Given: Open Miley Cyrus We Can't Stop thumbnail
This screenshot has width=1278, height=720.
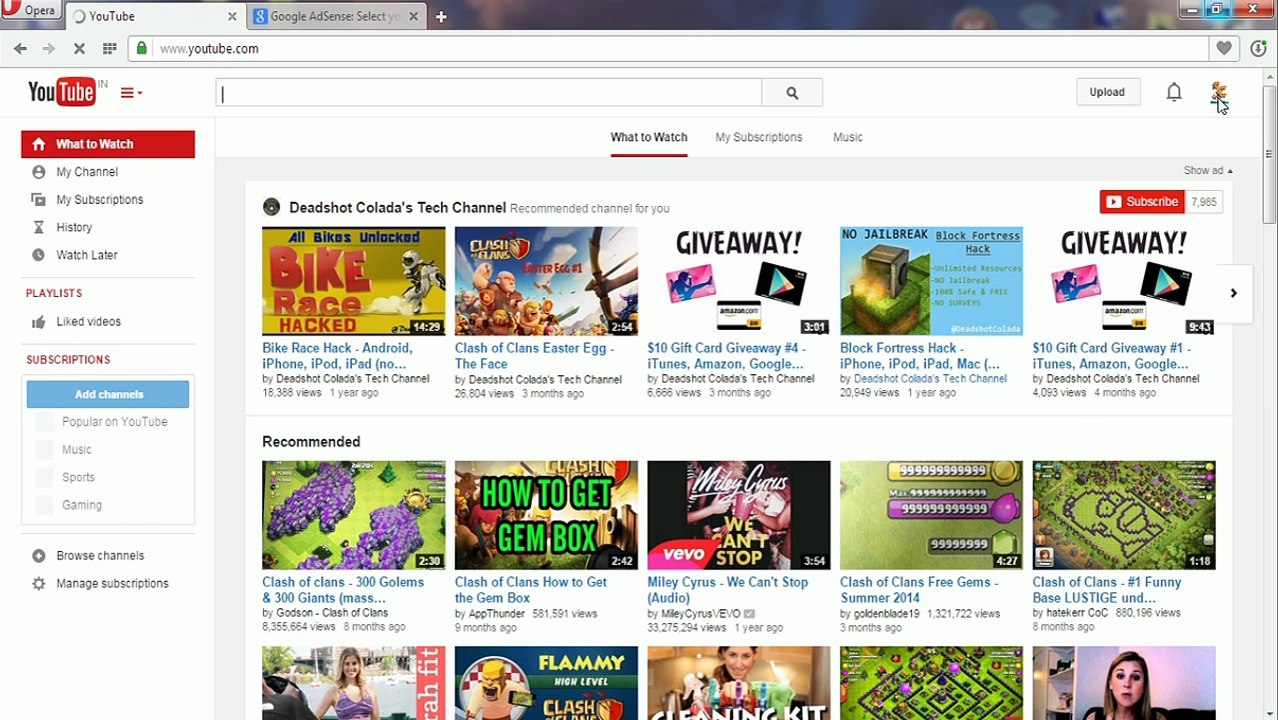Looking at the screenshot, I should coord(738,515).
